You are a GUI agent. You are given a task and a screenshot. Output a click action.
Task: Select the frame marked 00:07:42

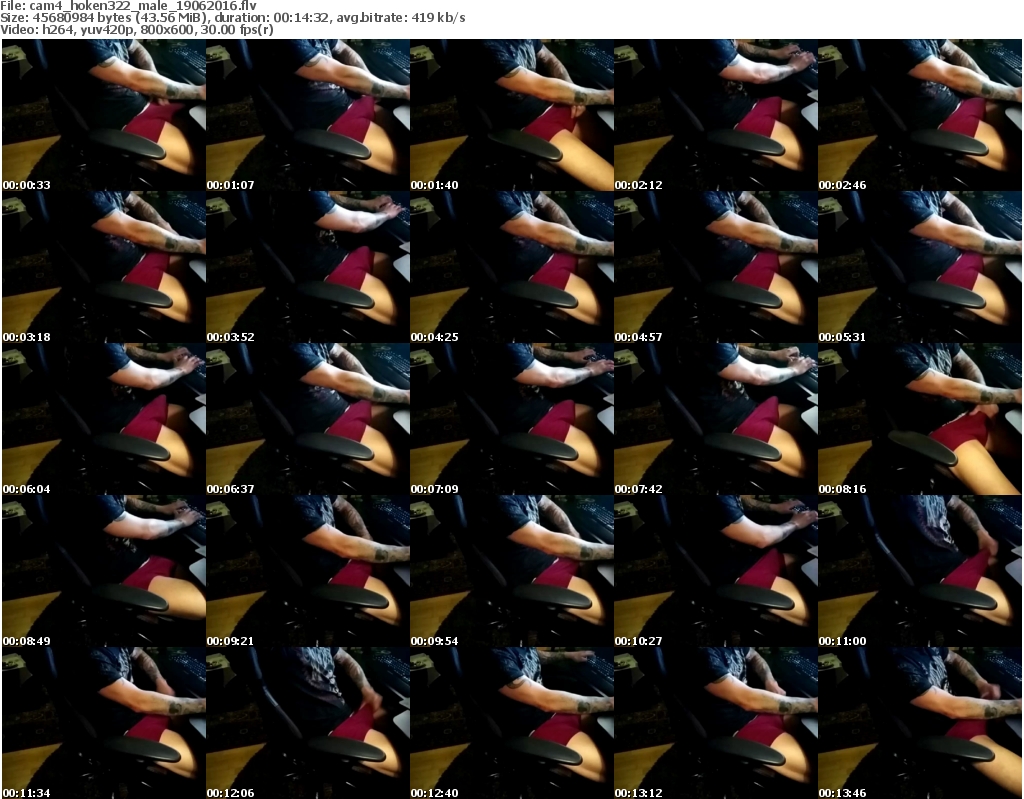(x=716, y=419)
